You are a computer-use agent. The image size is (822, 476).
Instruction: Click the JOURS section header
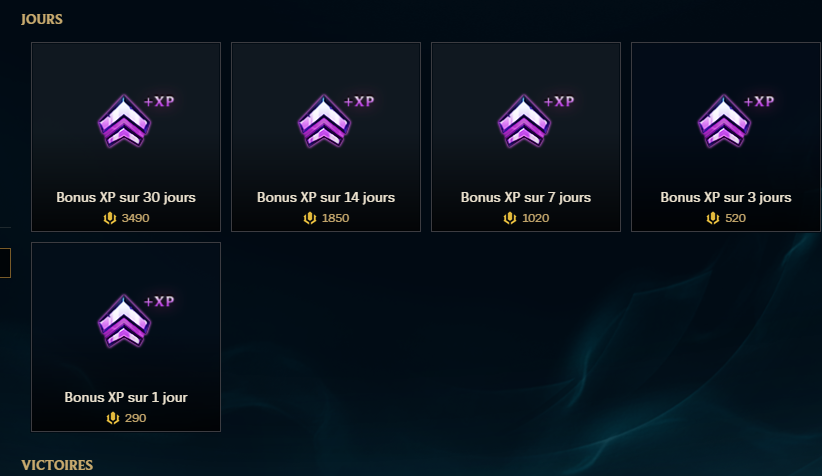42,19
